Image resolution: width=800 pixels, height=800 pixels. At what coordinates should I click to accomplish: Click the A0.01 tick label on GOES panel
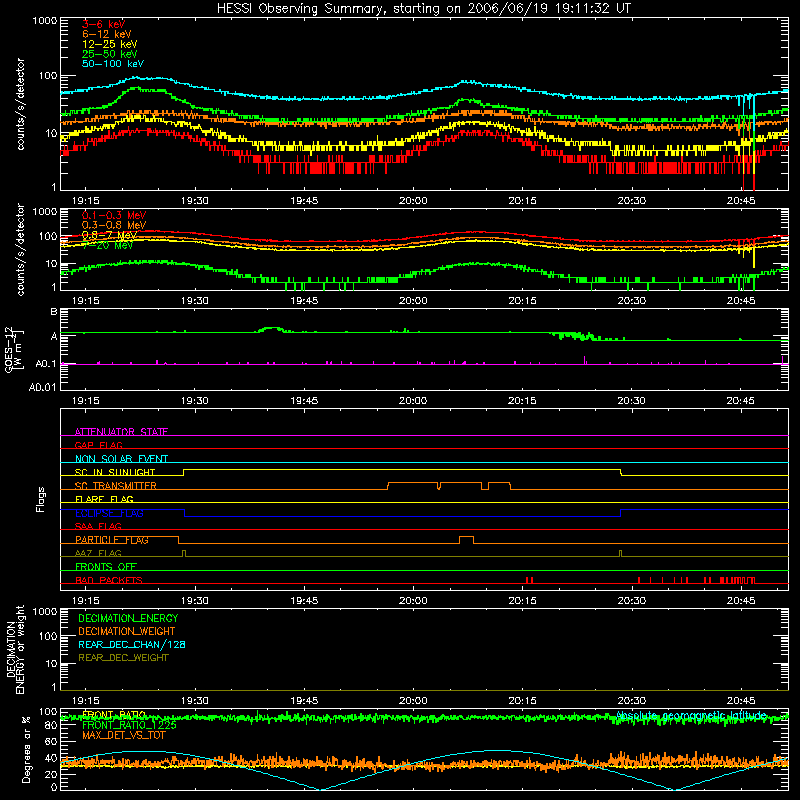pos(43,387)
